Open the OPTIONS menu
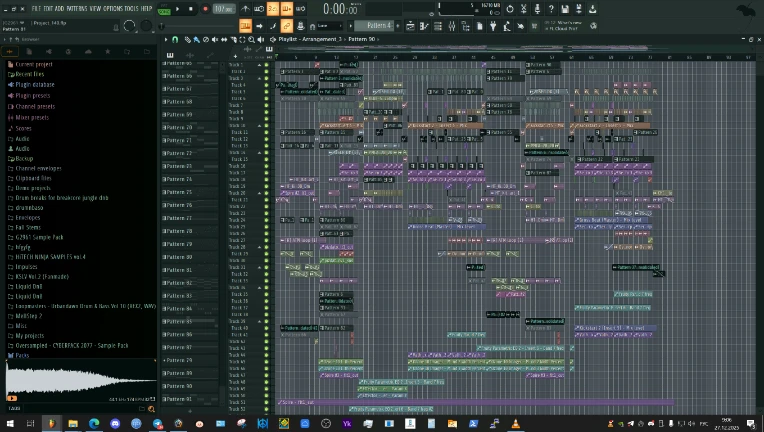764x432 pixels. click(111, 8)
